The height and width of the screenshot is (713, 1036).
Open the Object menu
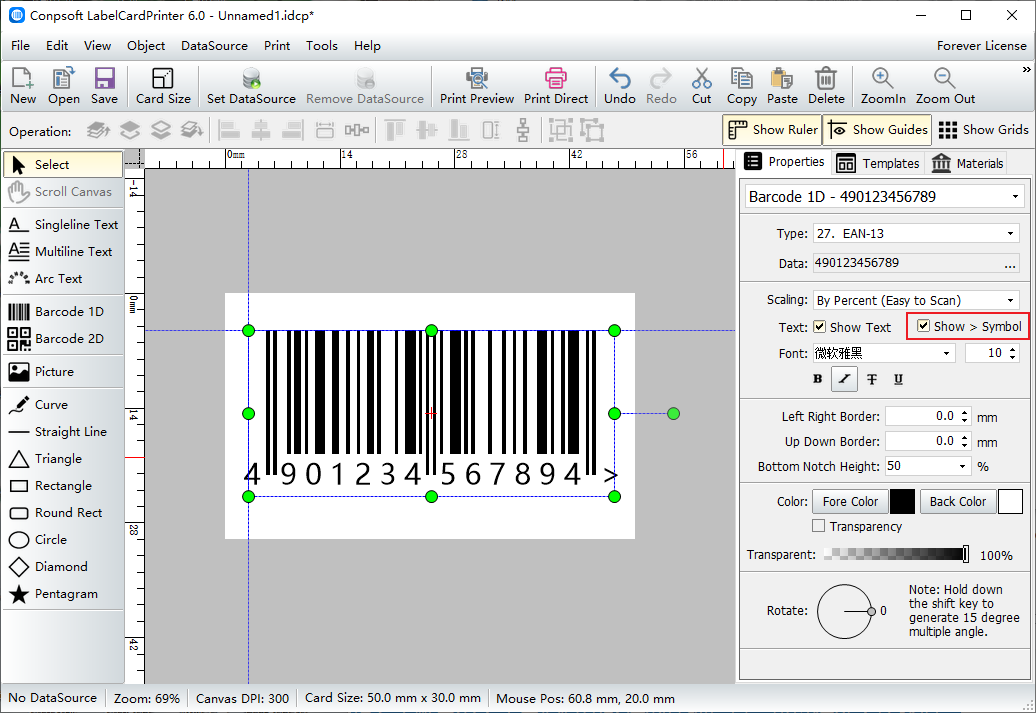(x=146, y=46)
